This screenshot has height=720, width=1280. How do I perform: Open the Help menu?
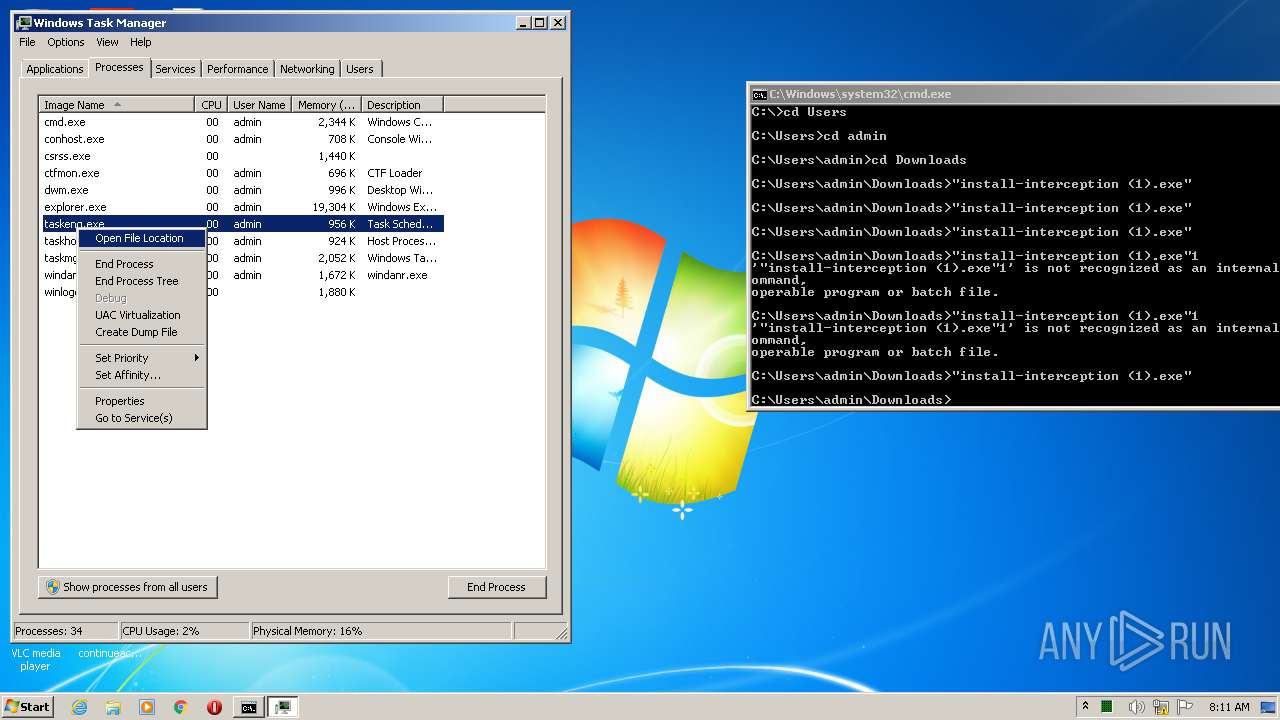pyautogui.click(x=141, y=42)
